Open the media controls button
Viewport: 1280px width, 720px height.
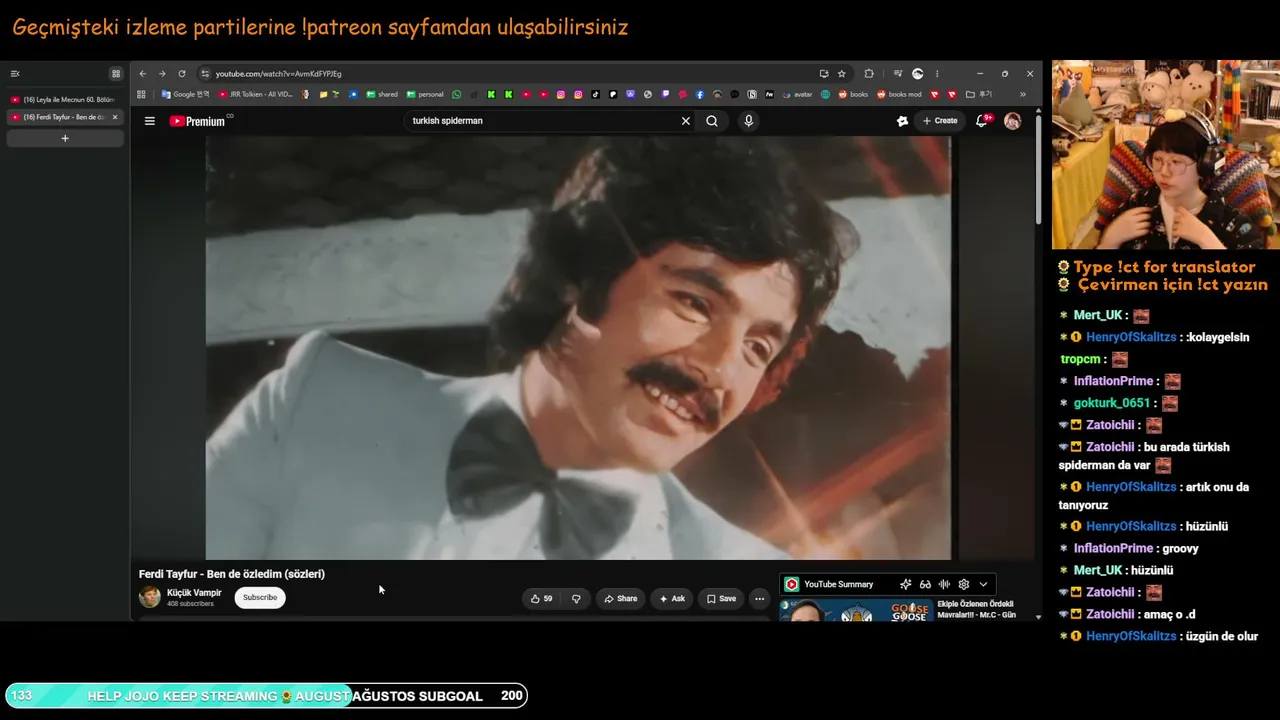click(x=897, y=74)
